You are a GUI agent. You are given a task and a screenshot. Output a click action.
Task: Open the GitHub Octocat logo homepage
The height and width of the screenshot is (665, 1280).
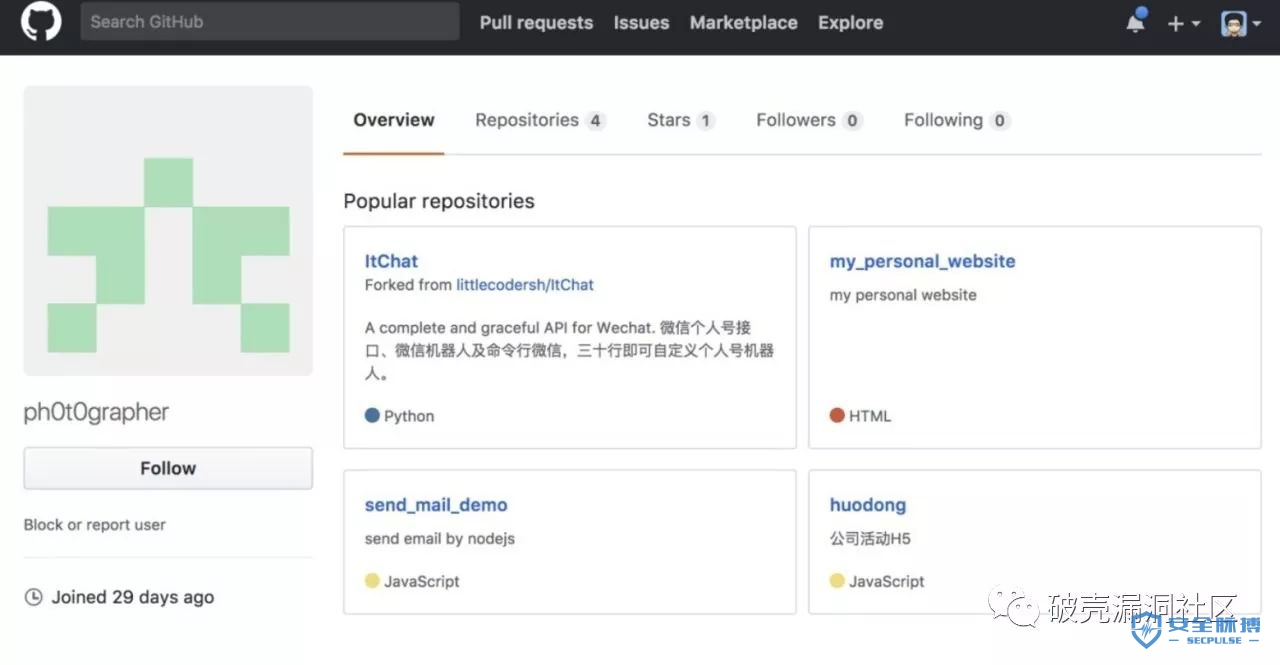pyautogui.click(x=41, y=22)
